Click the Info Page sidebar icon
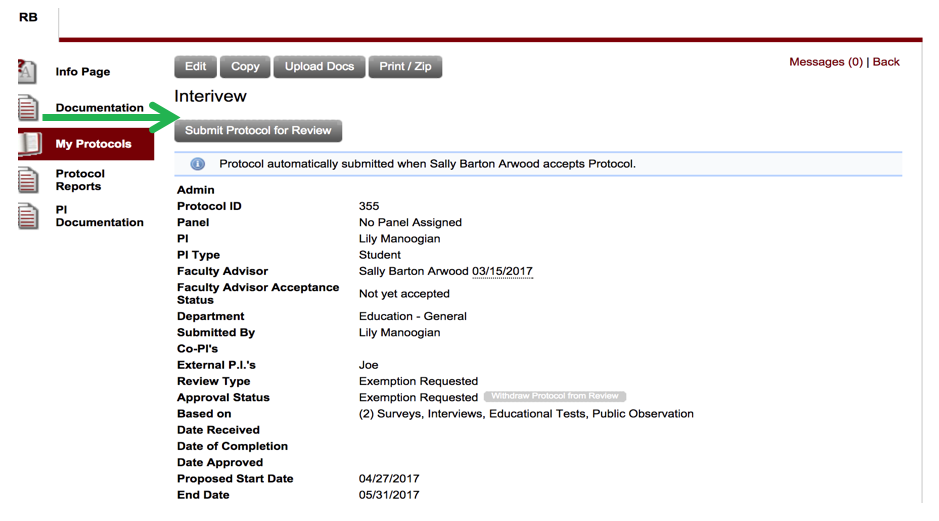Image resolution: width=939 pixels, height=521 pixels. 27,71
